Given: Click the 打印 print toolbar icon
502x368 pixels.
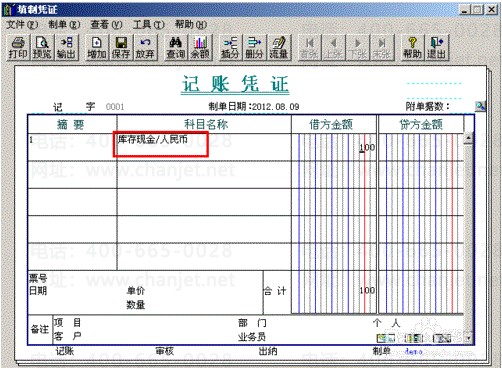Looking at the screenshot, I should [x=18, y=47].
